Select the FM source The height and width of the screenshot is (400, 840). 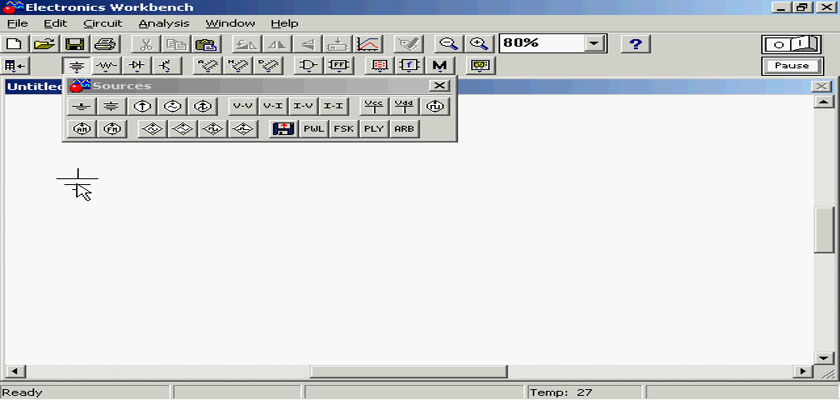pos(111,129)
